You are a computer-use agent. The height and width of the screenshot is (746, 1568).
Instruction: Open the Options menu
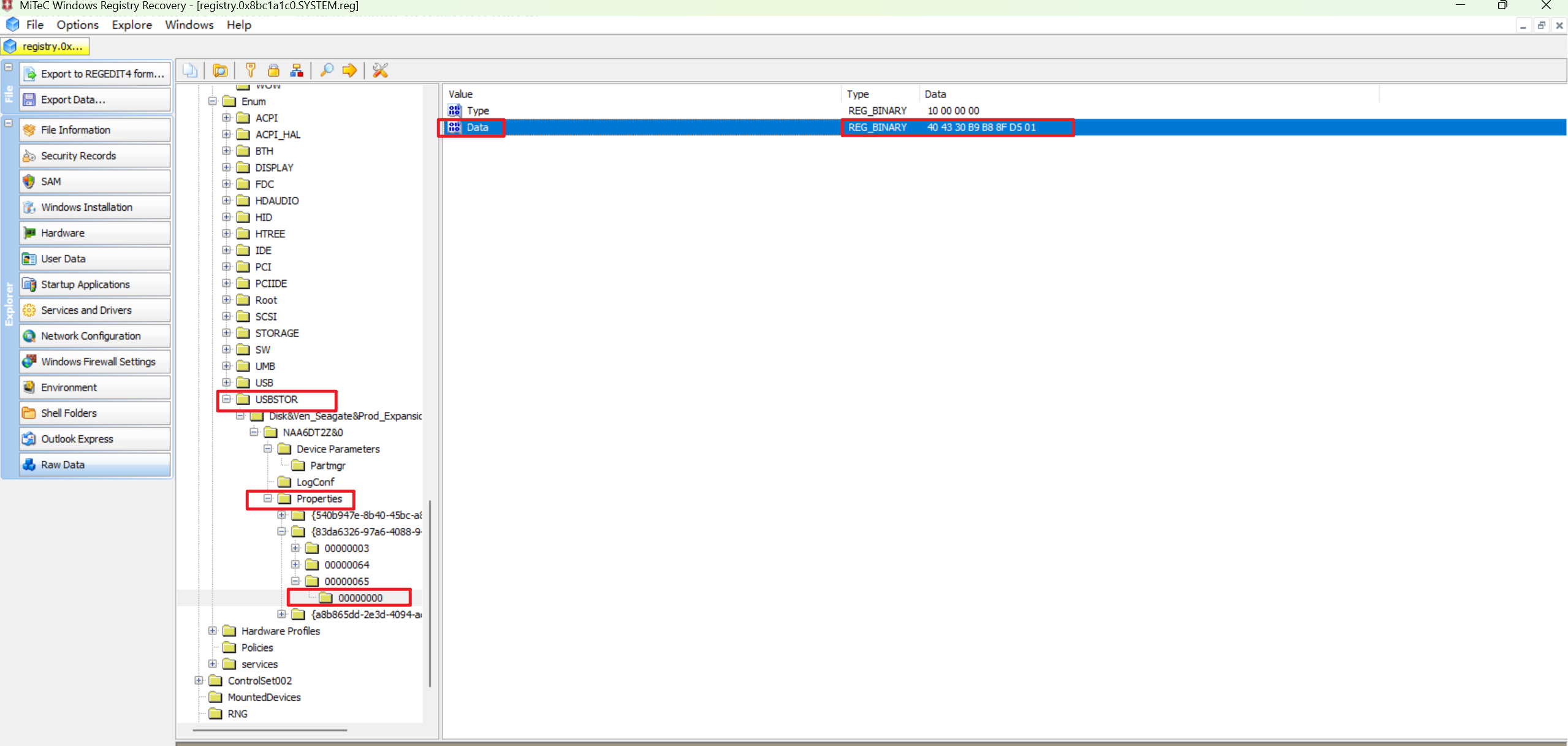point(77,25)
